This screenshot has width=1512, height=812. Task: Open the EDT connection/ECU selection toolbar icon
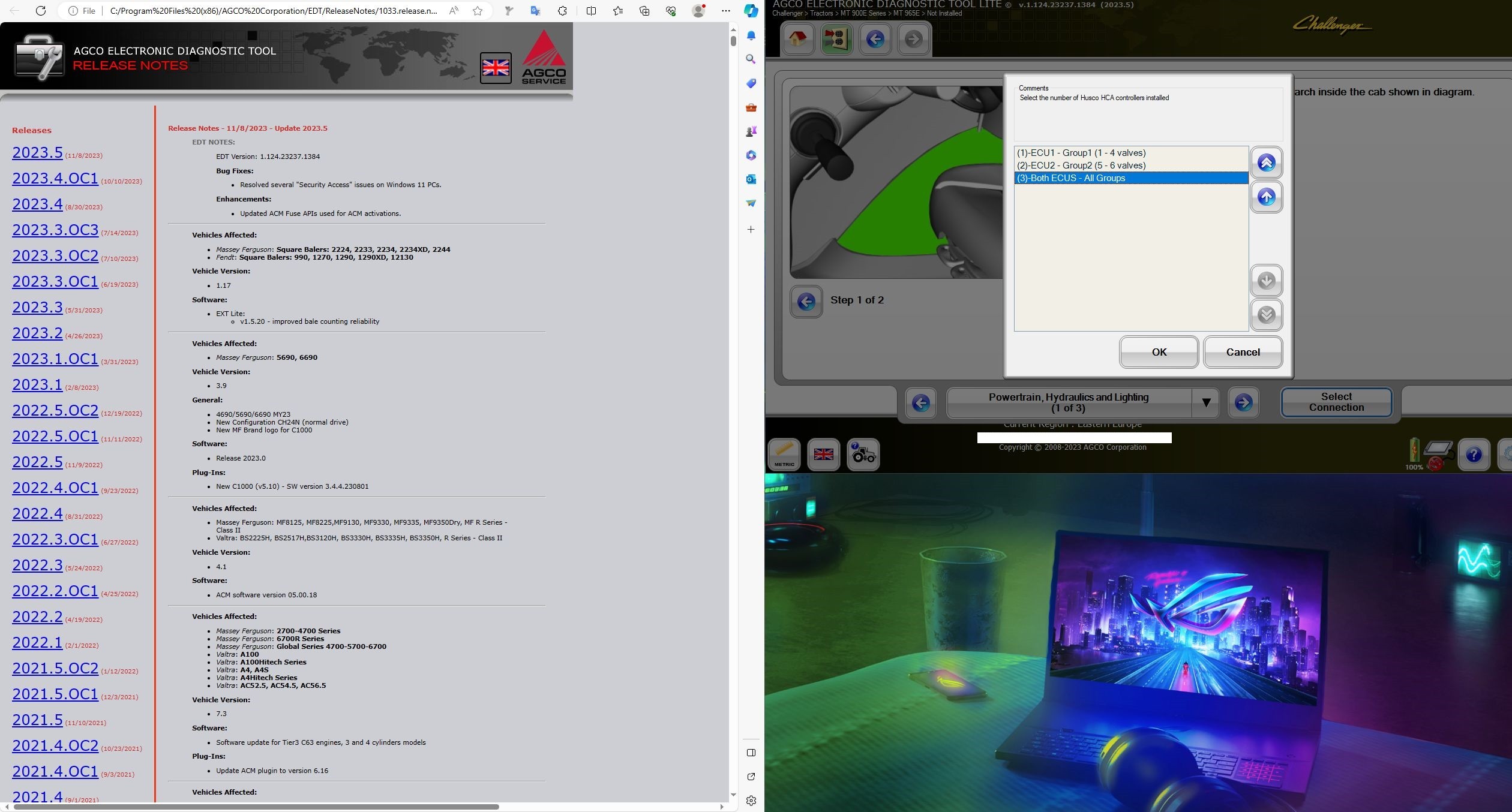coord(836,40)
